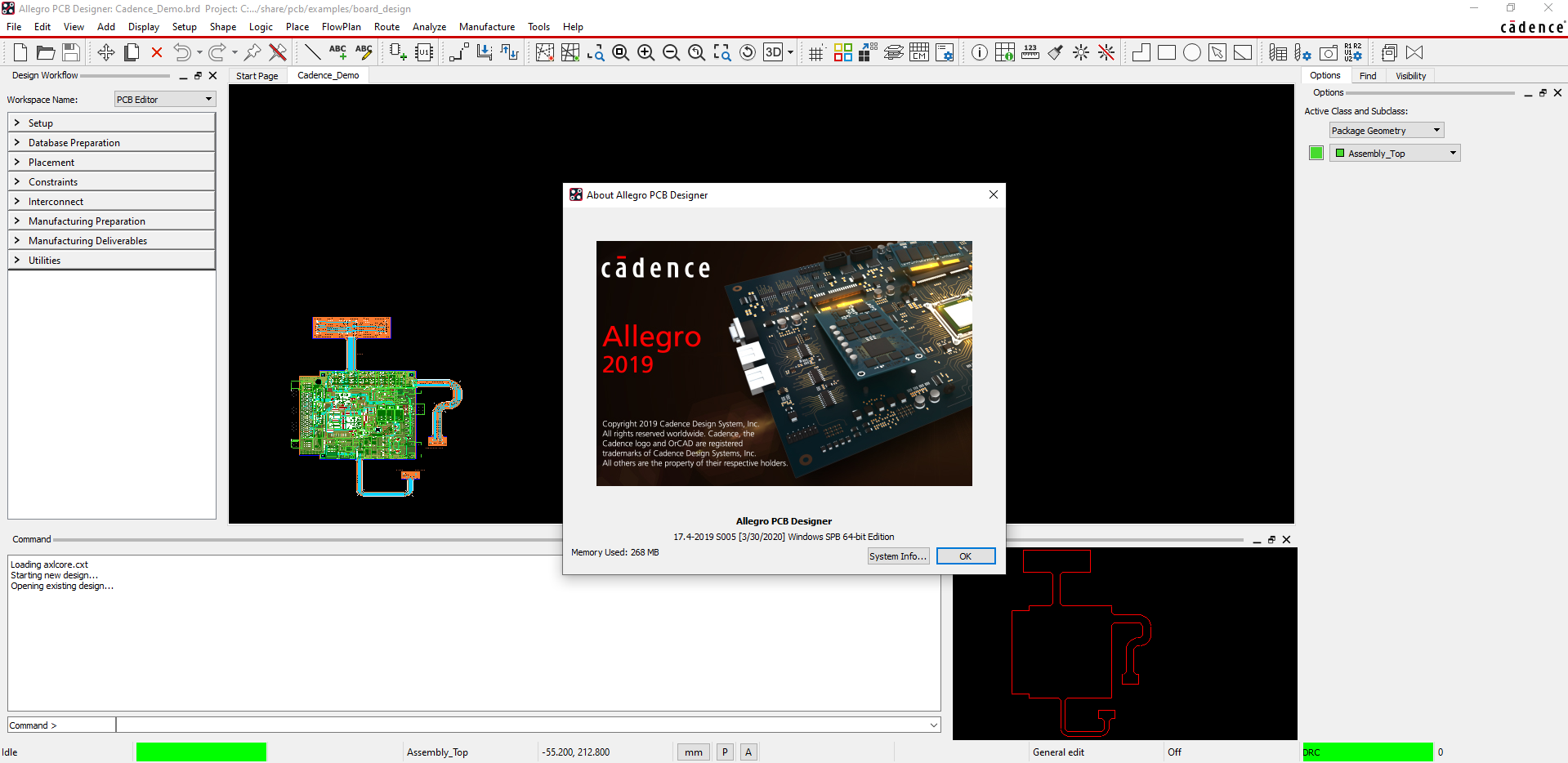The height and width of the screenshot is (763, 1568).
Task: Click the Zoom Out magnifier icon
Action: 672,53
